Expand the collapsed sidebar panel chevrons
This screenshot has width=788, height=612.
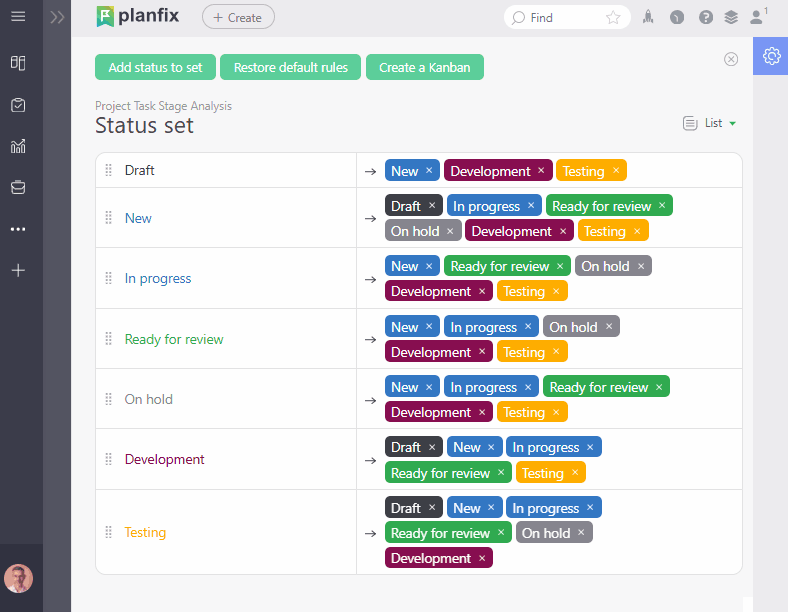click(57, 17)
